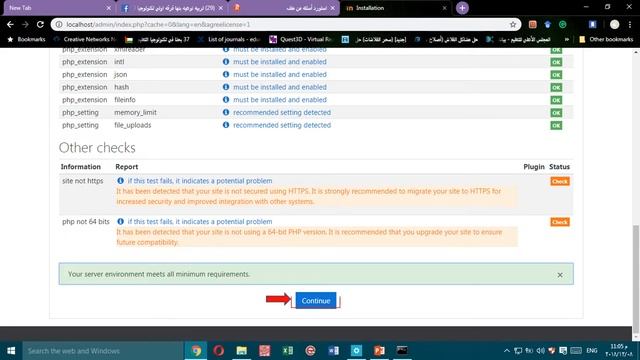Bookmark this page with the star icon
The image size is (640, 360).
pos(513,24)
